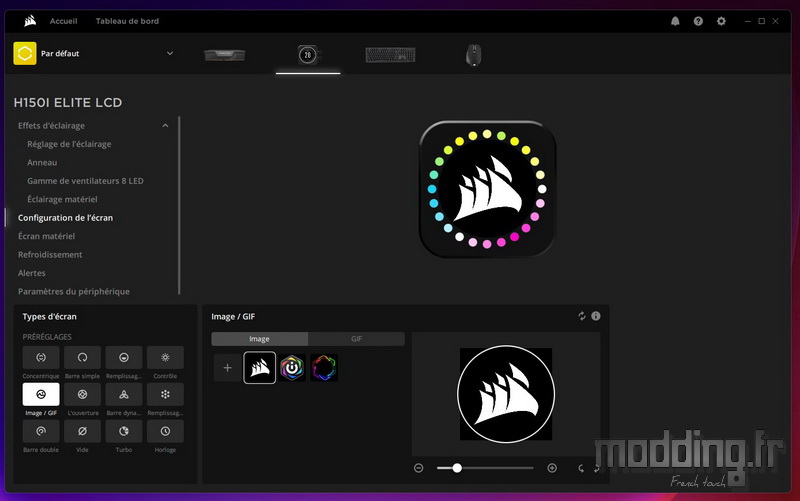The image size is (800, 501).
Task: Add a new image with plus button
Action: 228,367
